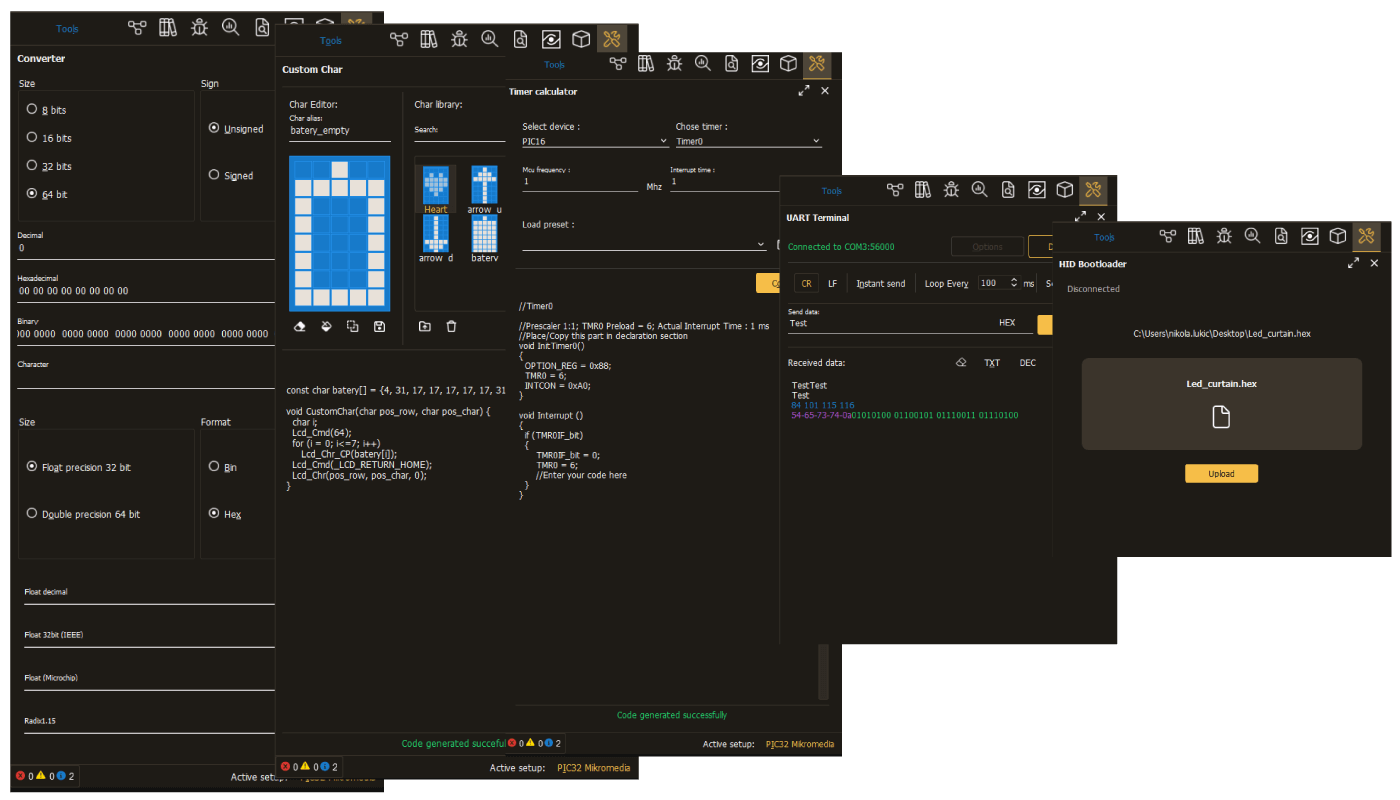Screen dimensions: 1400x800
Task: Open eye preview icon in Timer calculator window
Action: pos(760,64)
